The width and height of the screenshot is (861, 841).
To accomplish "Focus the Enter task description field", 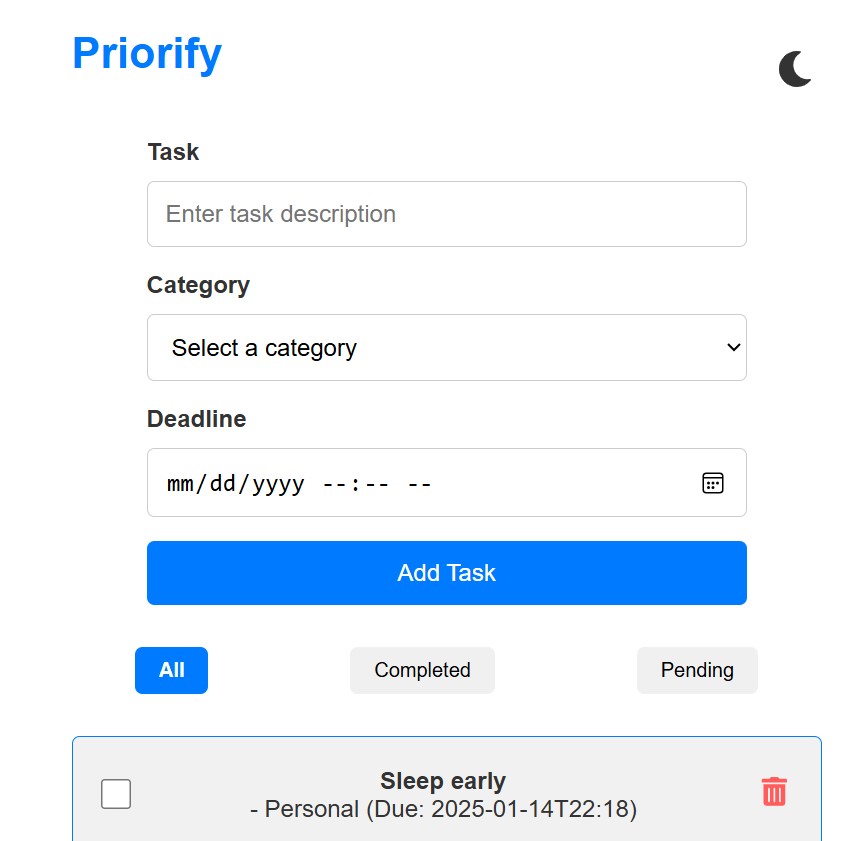I will 446,214.
